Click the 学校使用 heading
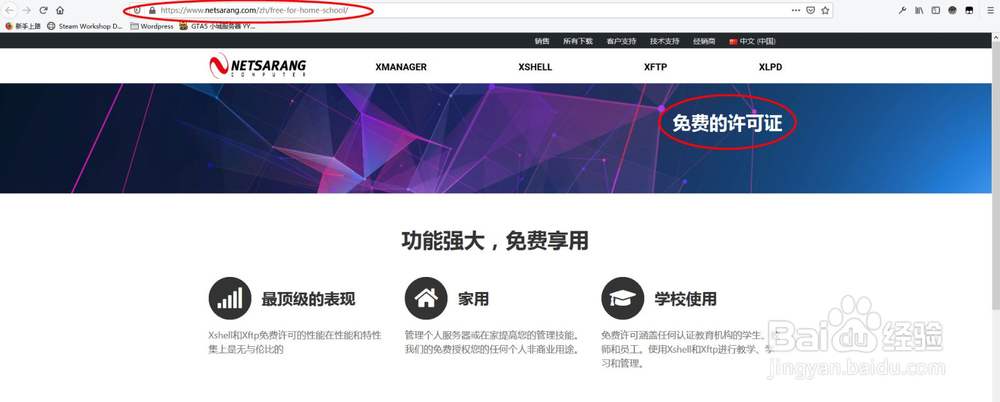This screenshot has height=402, width=1000. coord(686,299)
